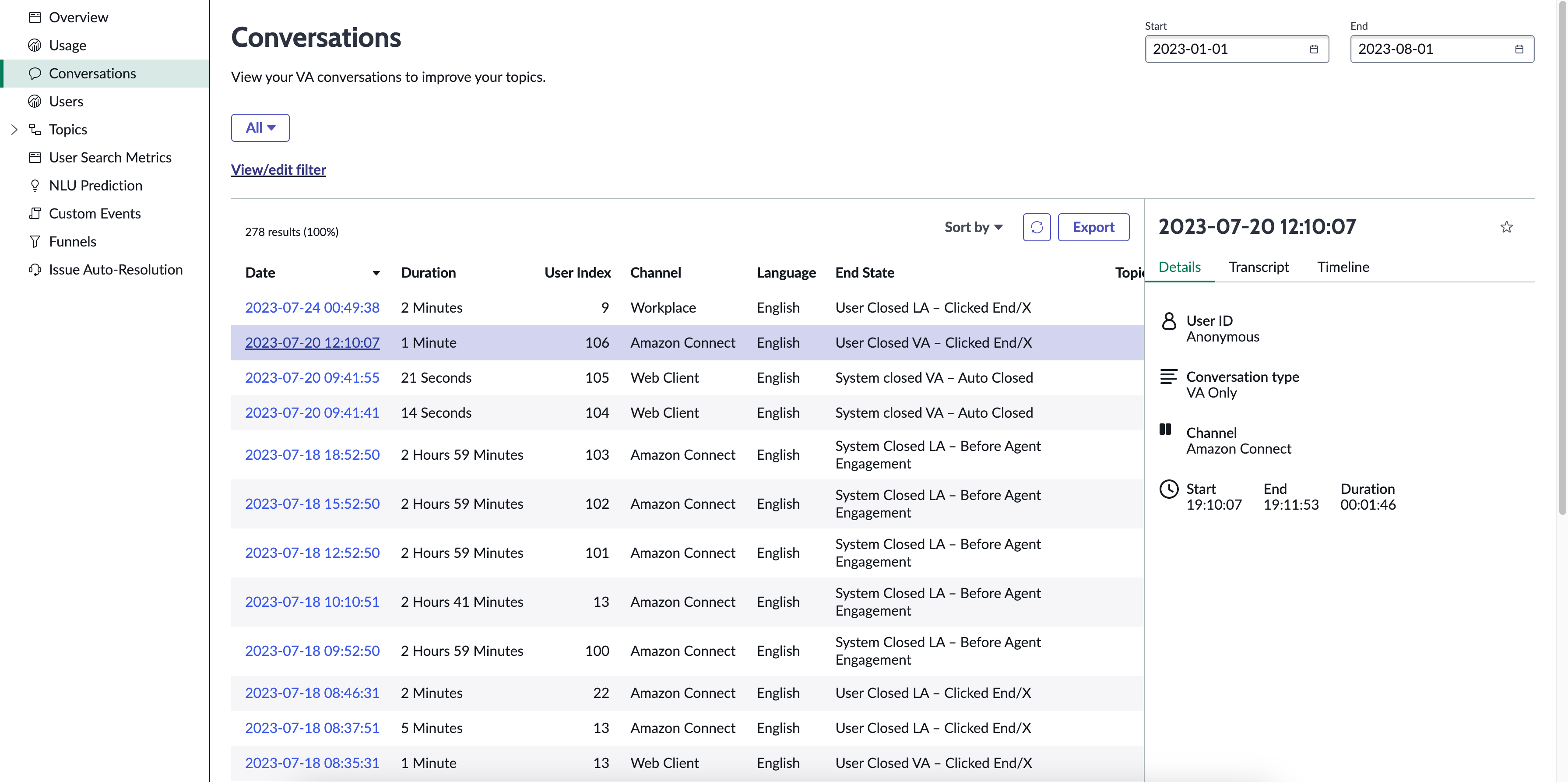
Task: Open conversation 2023-07-18 08:46:31
Action: [x=312, y=693]
